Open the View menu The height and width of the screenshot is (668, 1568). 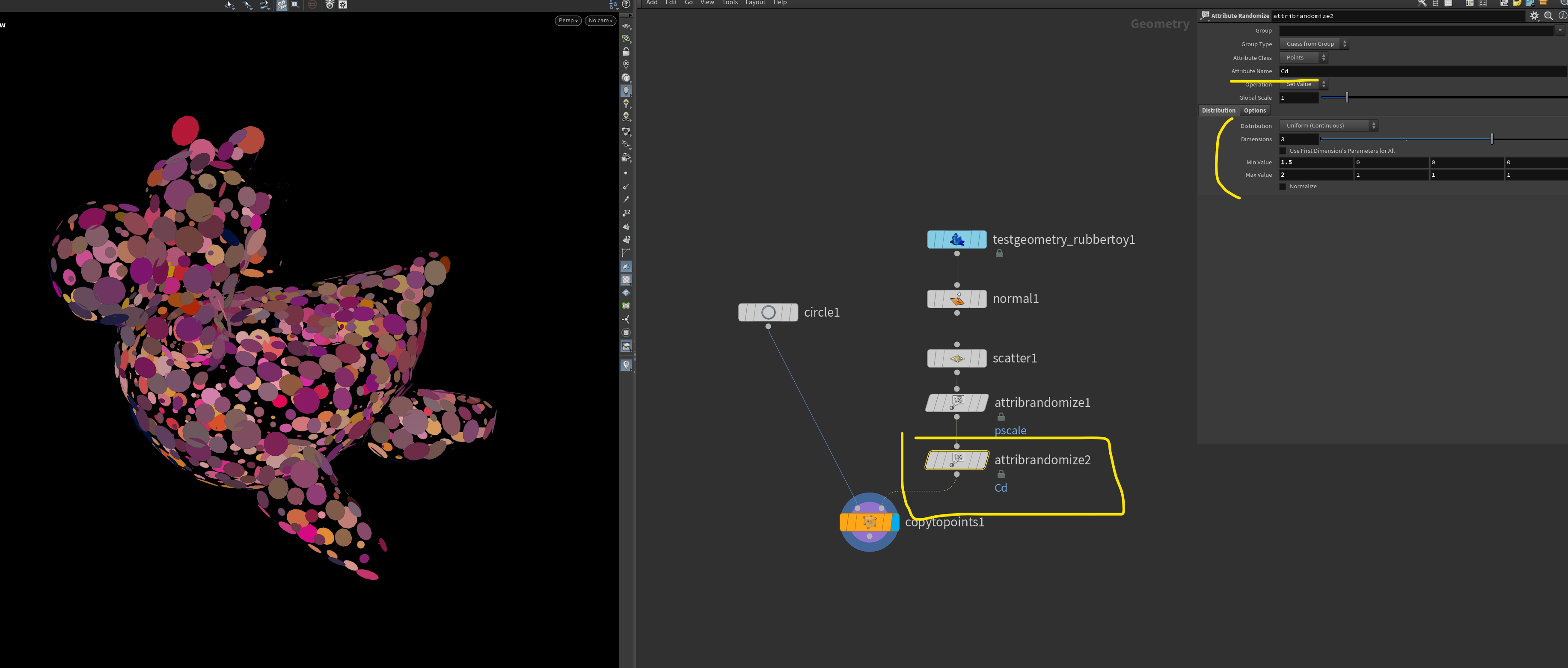coord(707,3)
